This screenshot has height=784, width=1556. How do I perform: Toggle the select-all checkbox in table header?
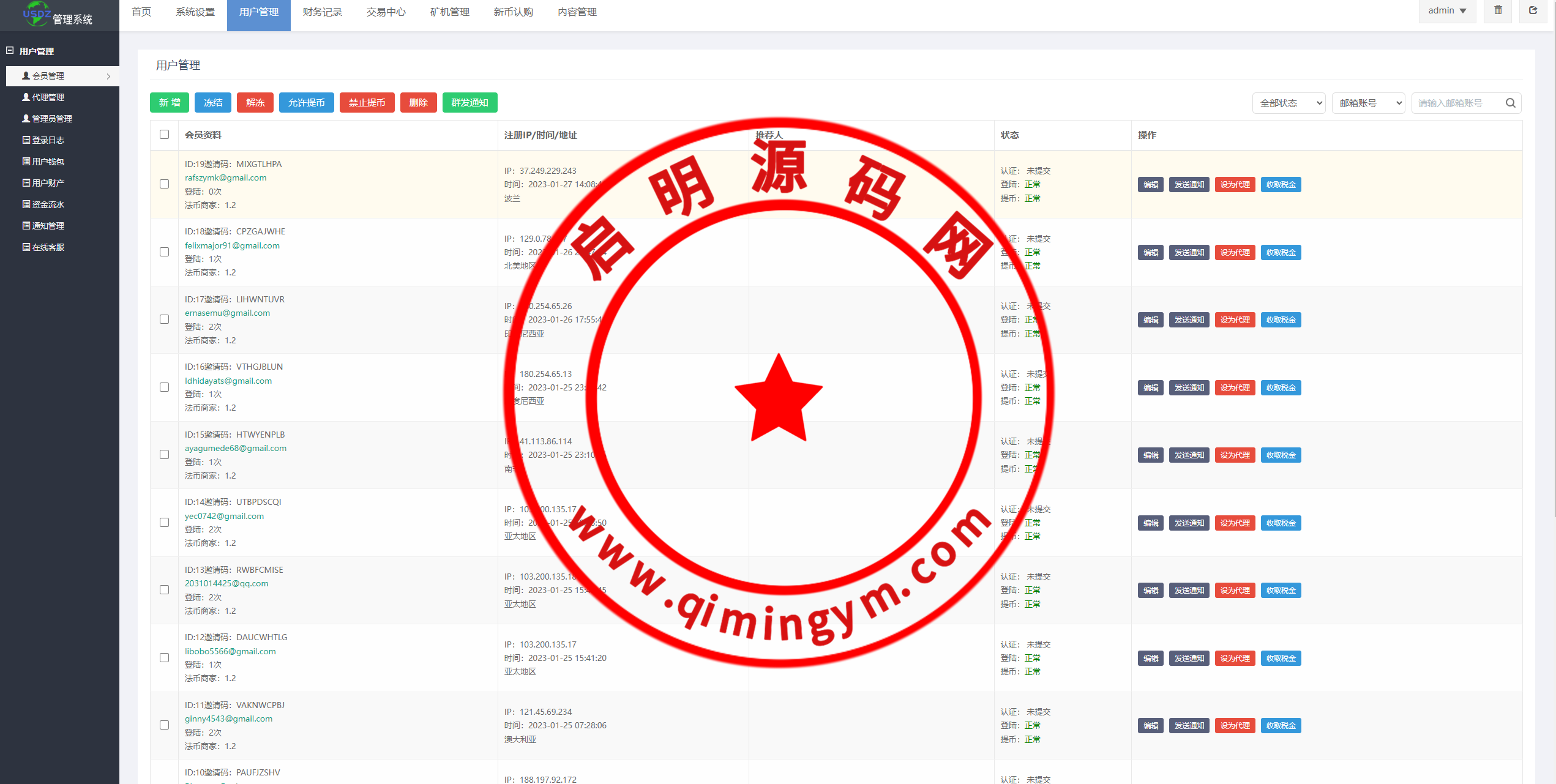click(164, 135)
